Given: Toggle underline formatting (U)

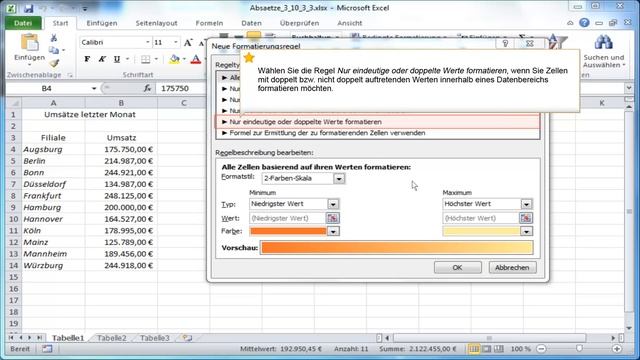Looking at the screenshot, I should 117,60.
